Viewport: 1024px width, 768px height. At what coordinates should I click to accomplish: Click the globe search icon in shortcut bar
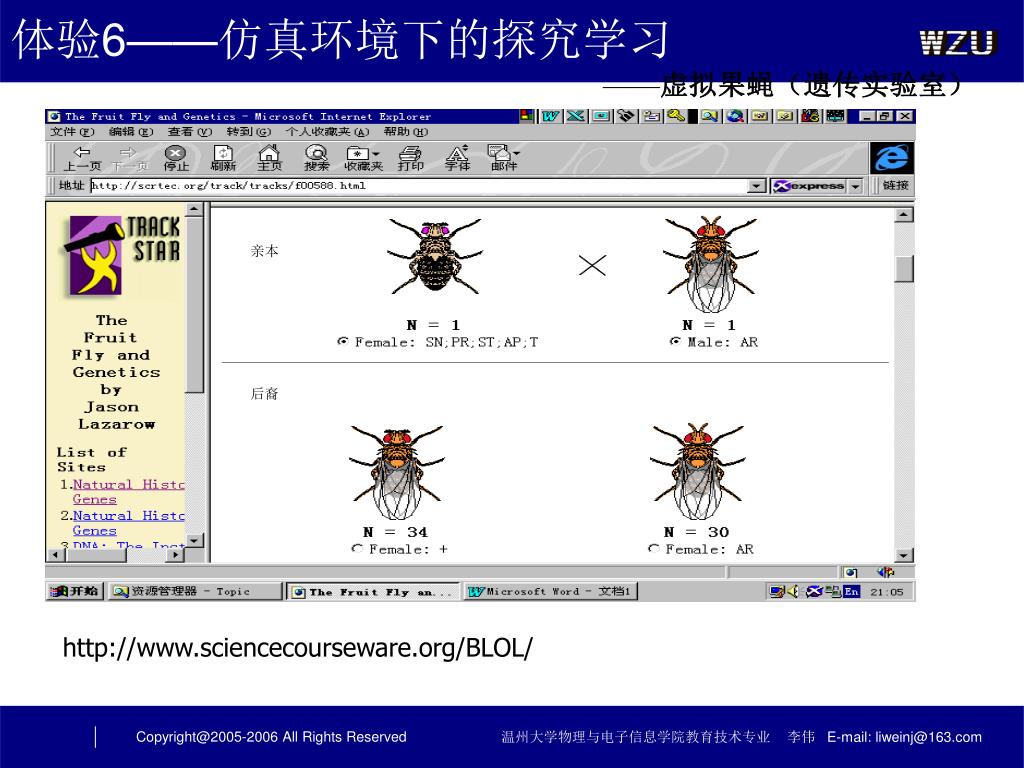point(735,116)
